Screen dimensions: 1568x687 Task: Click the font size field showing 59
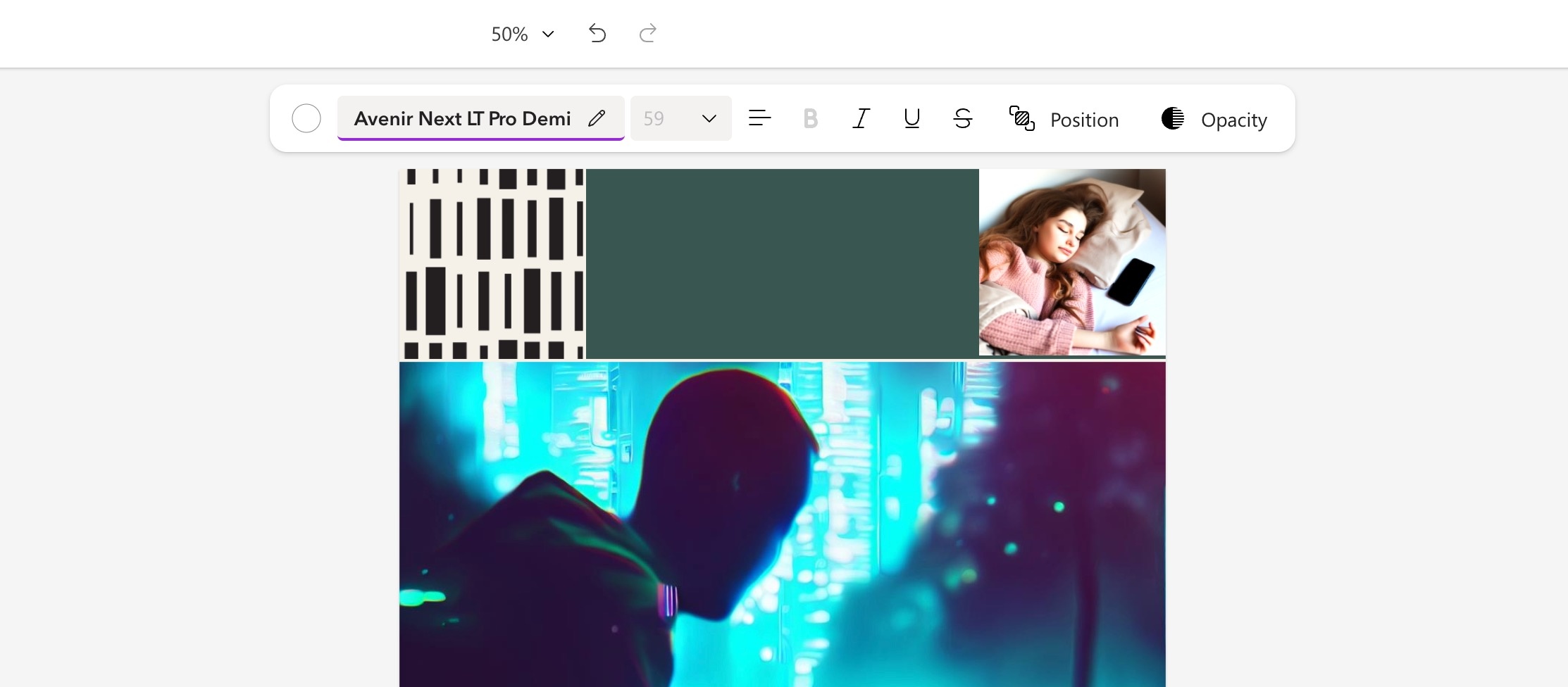[x=654, y=118]
